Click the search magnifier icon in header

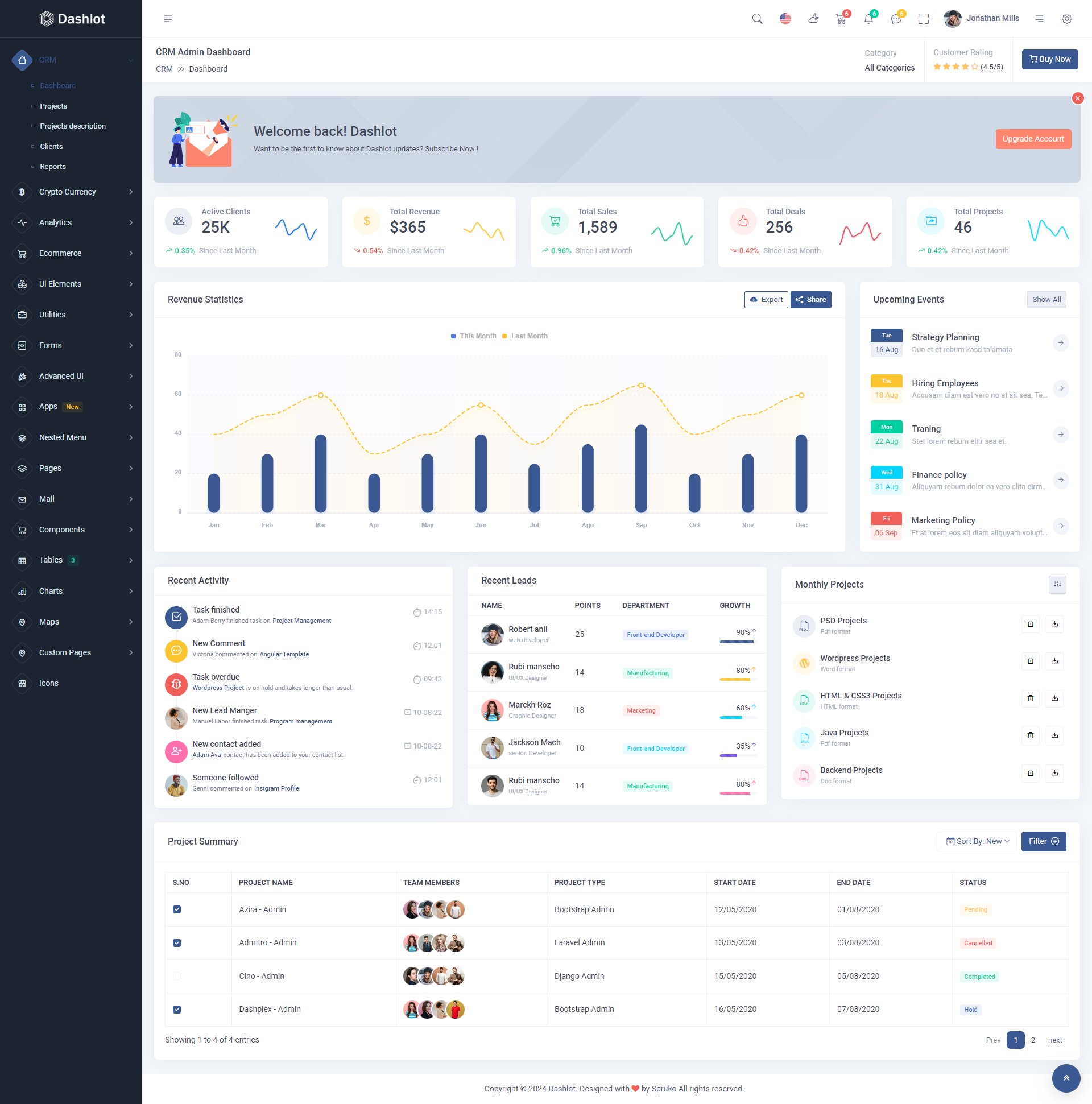pos(757,19)
